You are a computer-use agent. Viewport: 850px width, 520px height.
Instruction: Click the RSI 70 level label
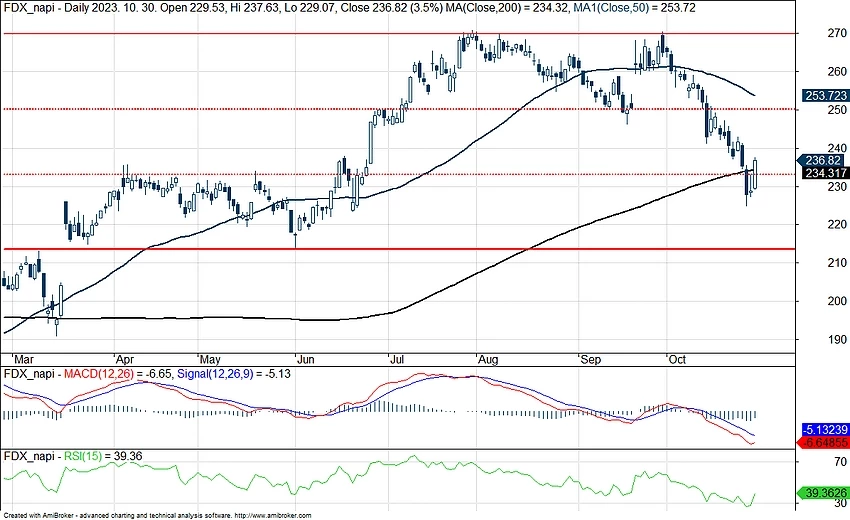(840, 461)
